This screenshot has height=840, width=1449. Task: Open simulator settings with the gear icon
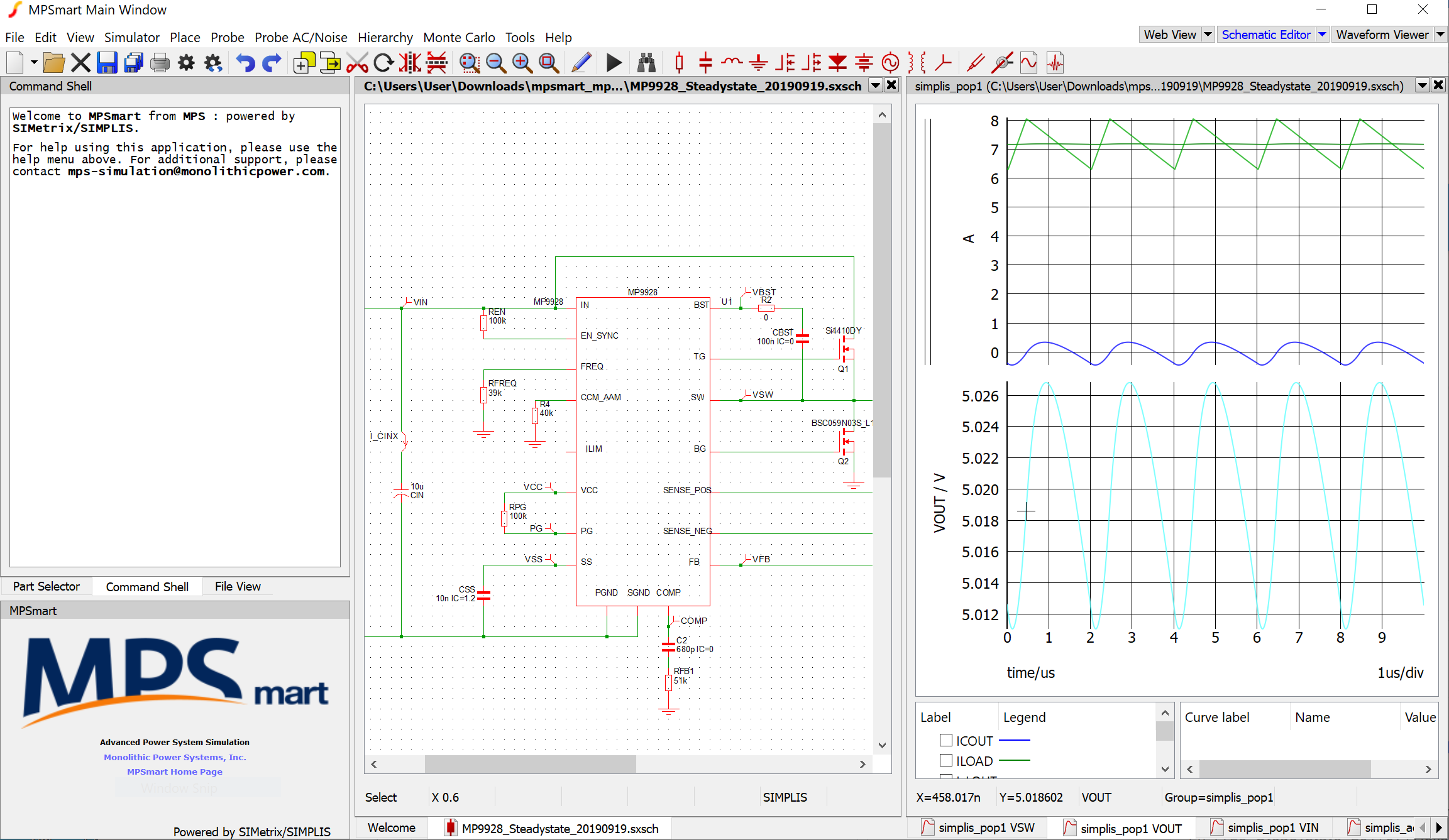click(x=186, y=63)
